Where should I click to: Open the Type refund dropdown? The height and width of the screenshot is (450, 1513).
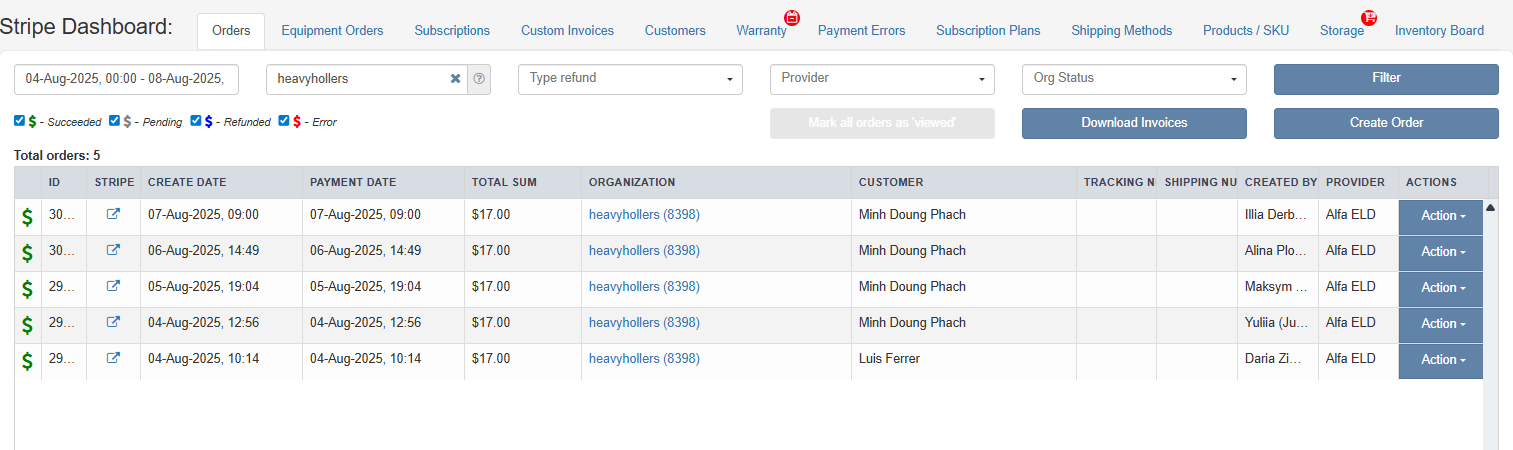pyautogui.click(x=630, y=79)
